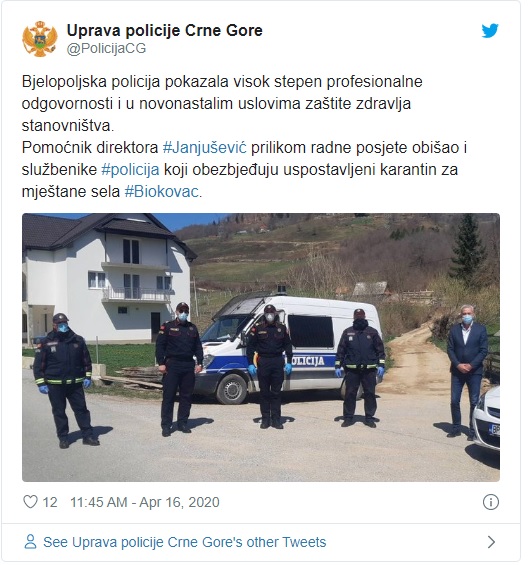
Task: Click the @PolicijaCG handle
Action: [106, 48]
